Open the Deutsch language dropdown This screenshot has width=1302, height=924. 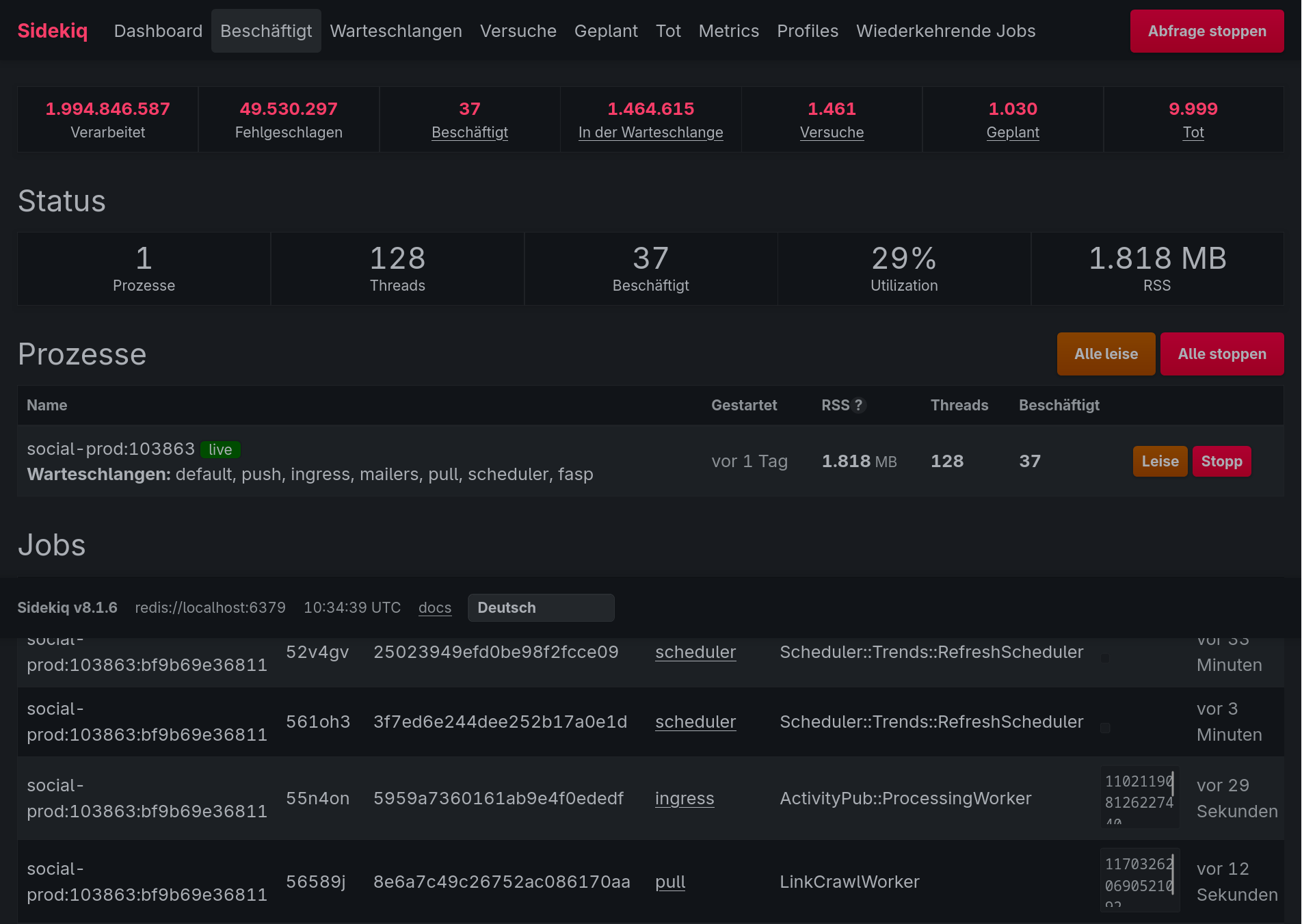coord(541,607)
